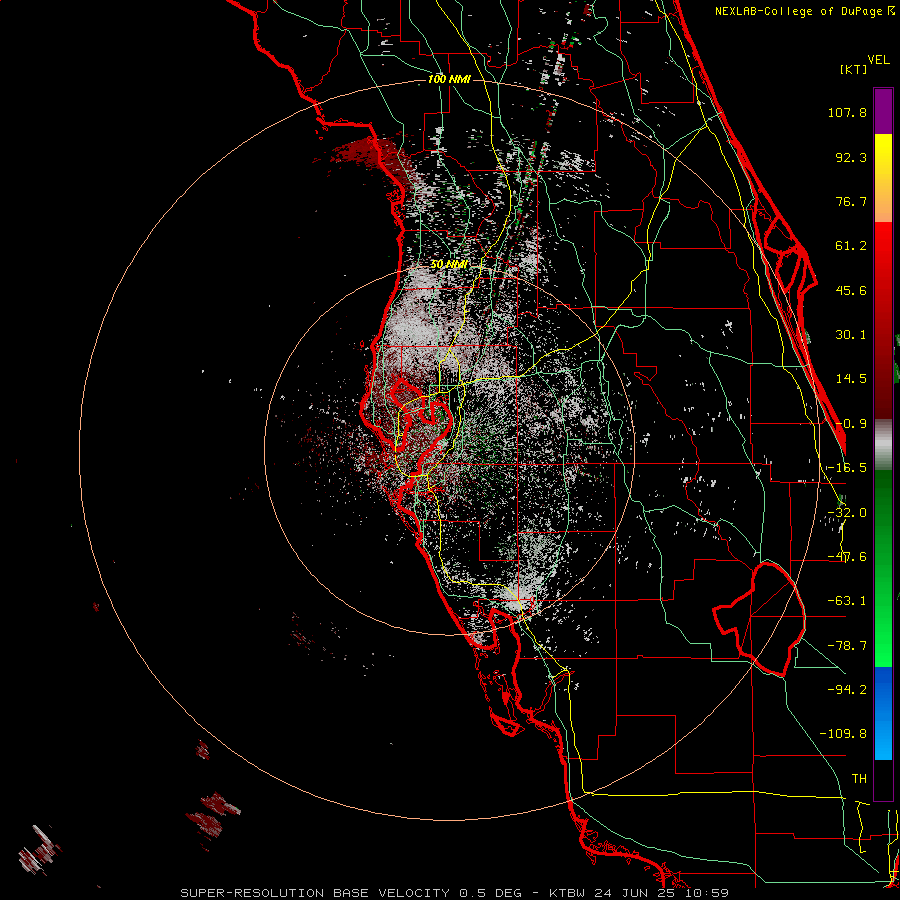Click the 50 NMI range ring label
Viewport: 900px width, 900px height.
[x=449, y=265]
